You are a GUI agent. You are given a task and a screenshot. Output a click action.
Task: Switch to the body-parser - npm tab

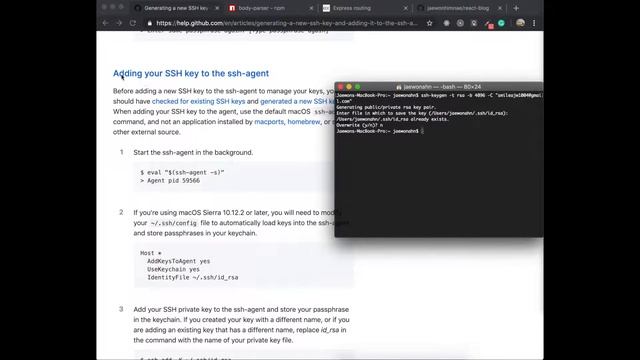tap(271, 8)
